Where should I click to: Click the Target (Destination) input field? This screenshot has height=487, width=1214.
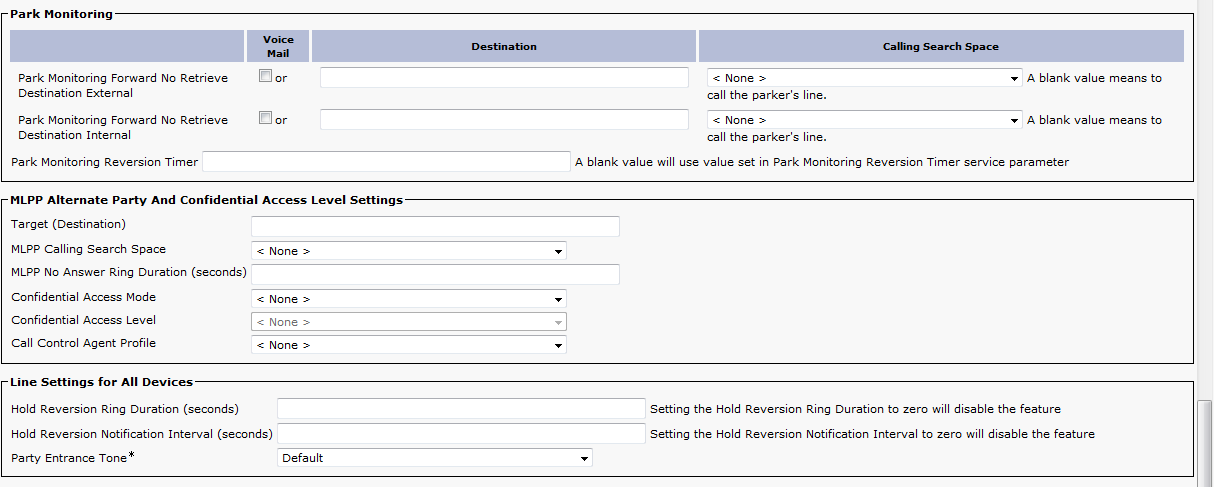435,226
